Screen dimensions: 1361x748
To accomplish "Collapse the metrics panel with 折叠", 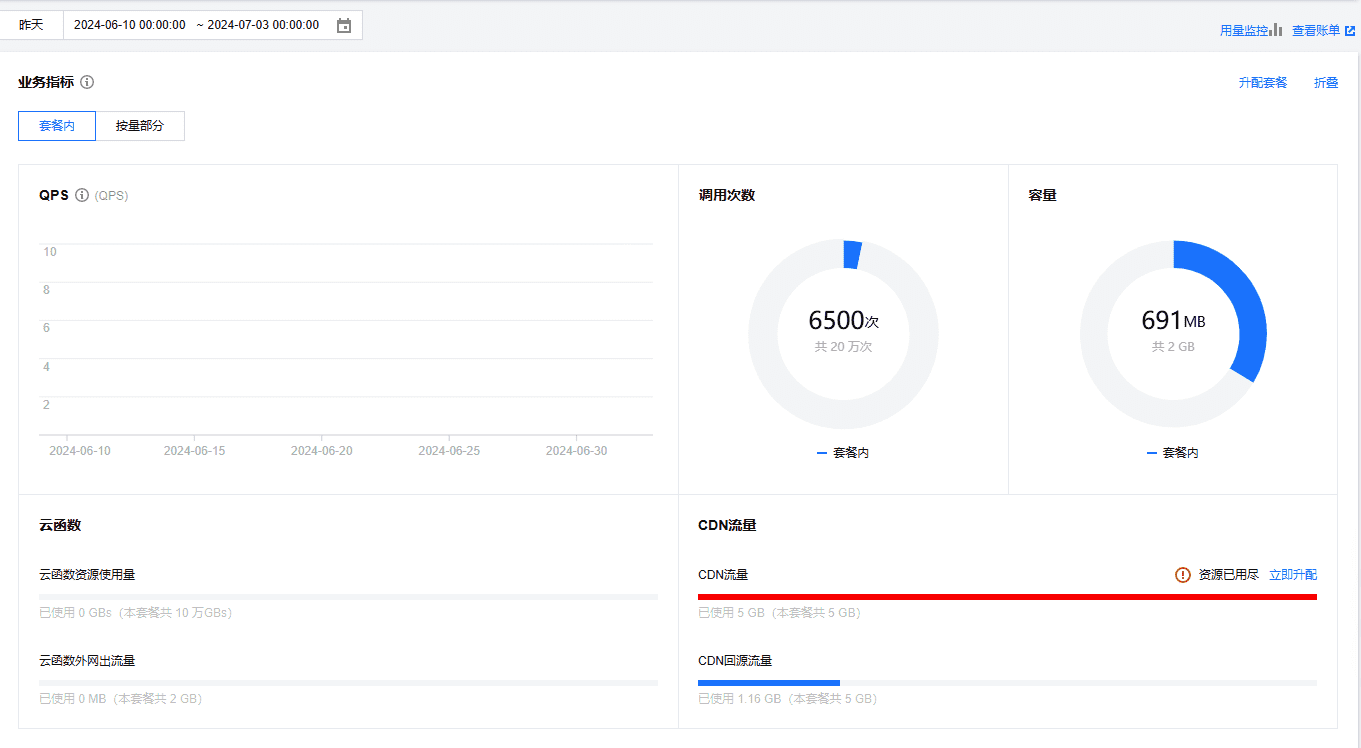I will pyautogui.click(x=1326, y=83).
